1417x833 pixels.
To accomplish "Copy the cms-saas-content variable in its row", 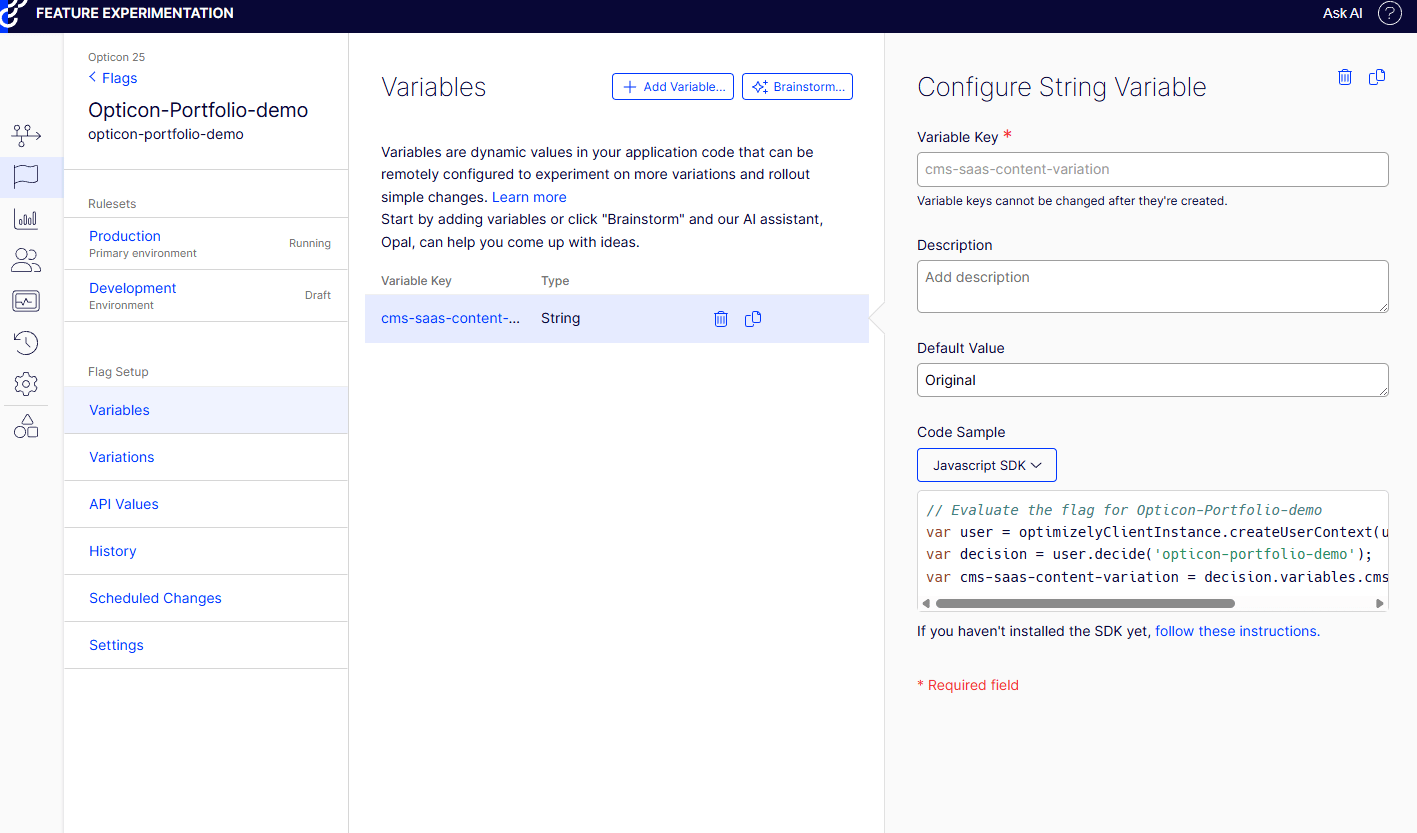I will pyautogui.click(x=753, y=318).
